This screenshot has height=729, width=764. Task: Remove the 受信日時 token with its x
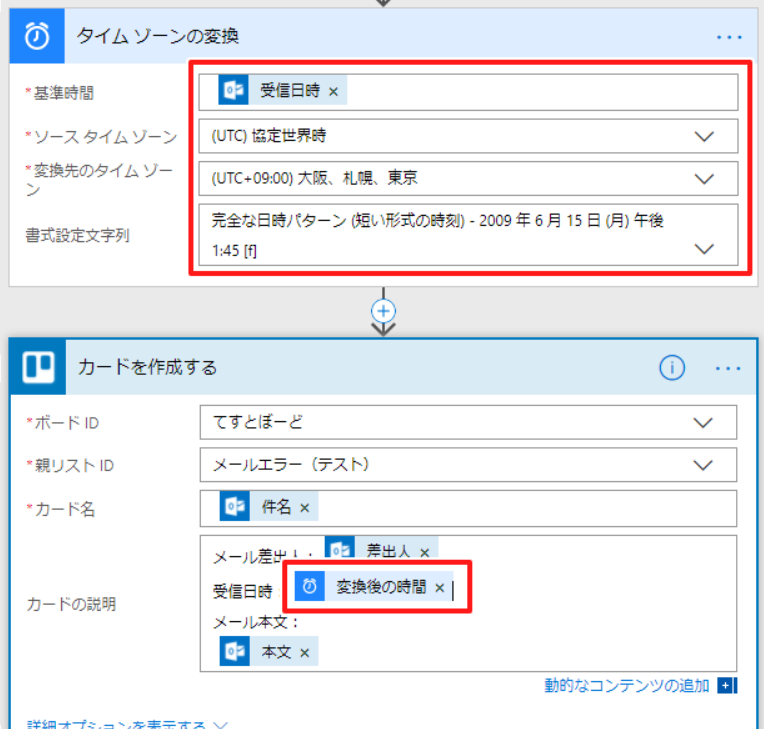333,92
